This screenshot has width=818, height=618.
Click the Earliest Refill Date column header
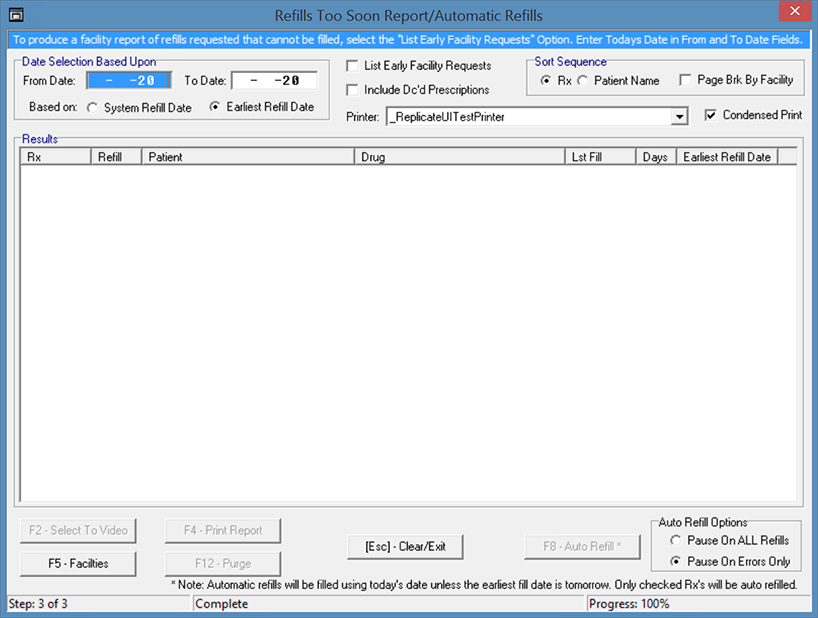click(727, 157)
